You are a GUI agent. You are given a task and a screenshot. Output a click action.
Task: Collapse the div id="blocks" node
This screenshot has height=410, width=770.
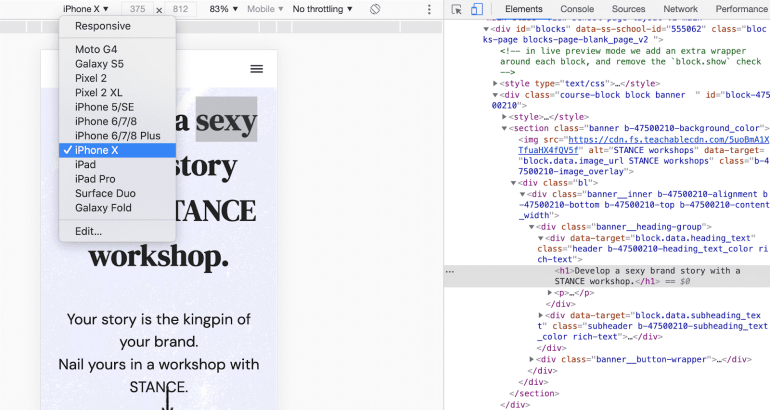pyautogui.click(x=486, y=29)
